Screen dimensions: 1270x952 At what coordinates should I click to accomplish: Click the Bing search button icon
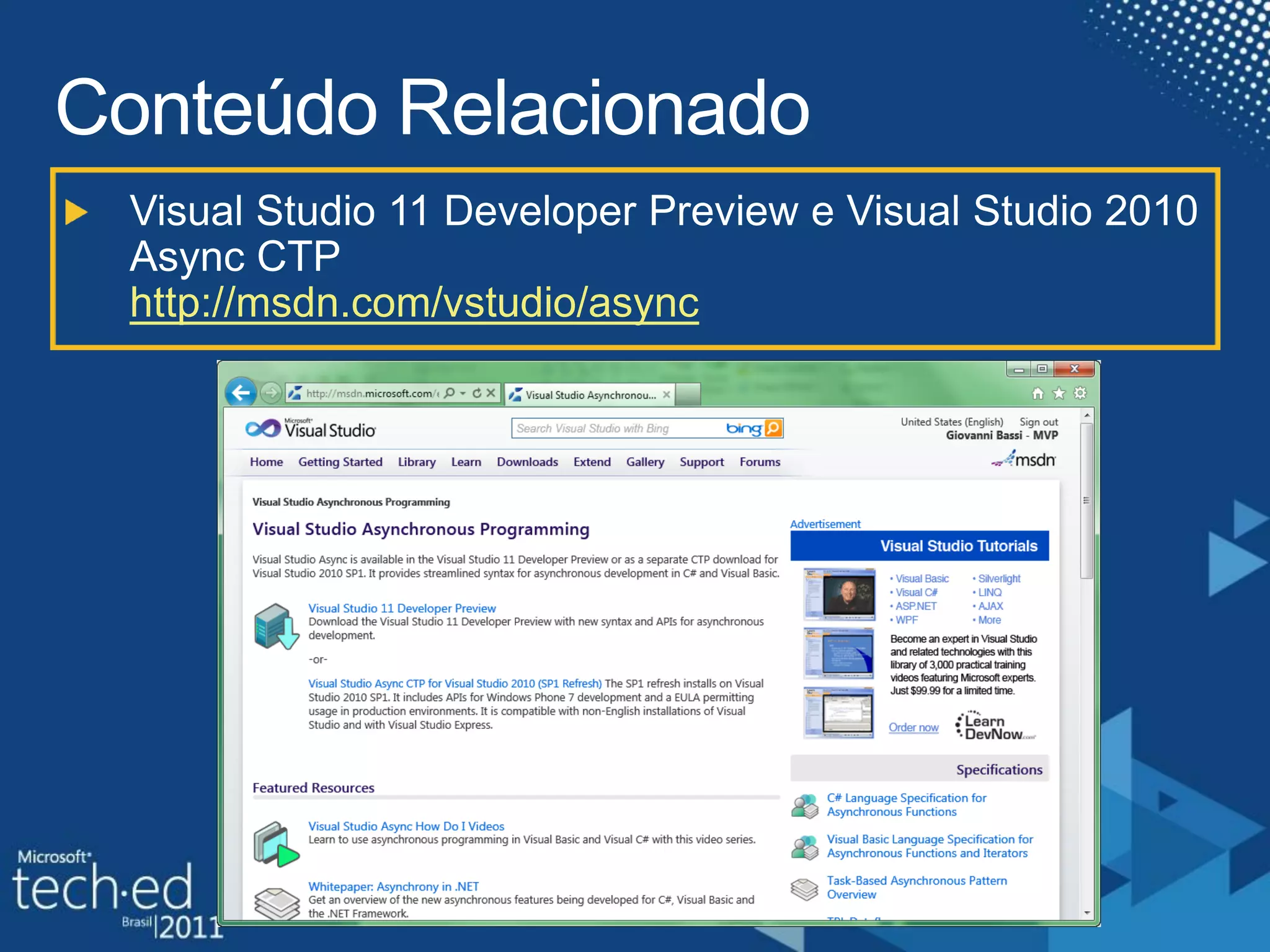tap(773, 428)
